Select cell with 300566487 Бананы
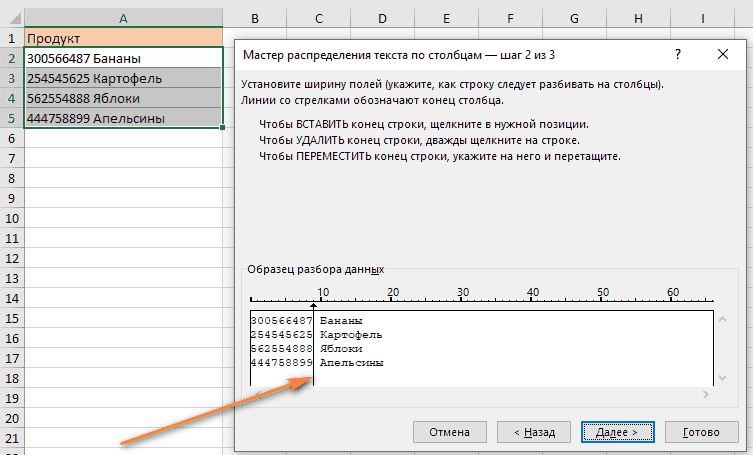This screenshot has width=753, height=455. pos(123,58)
